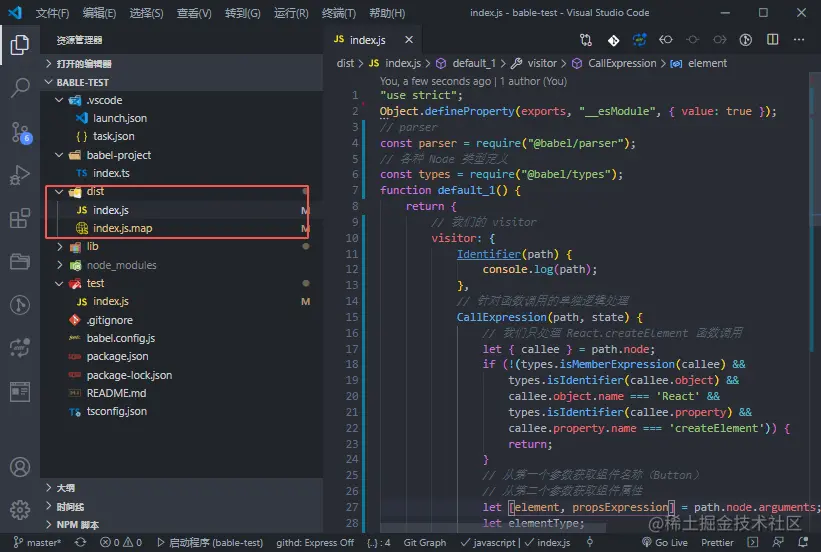Open the 文件(F) menu
Viewport: 821px width, 552px height.
pyautogui.click(x=52, y=13)
